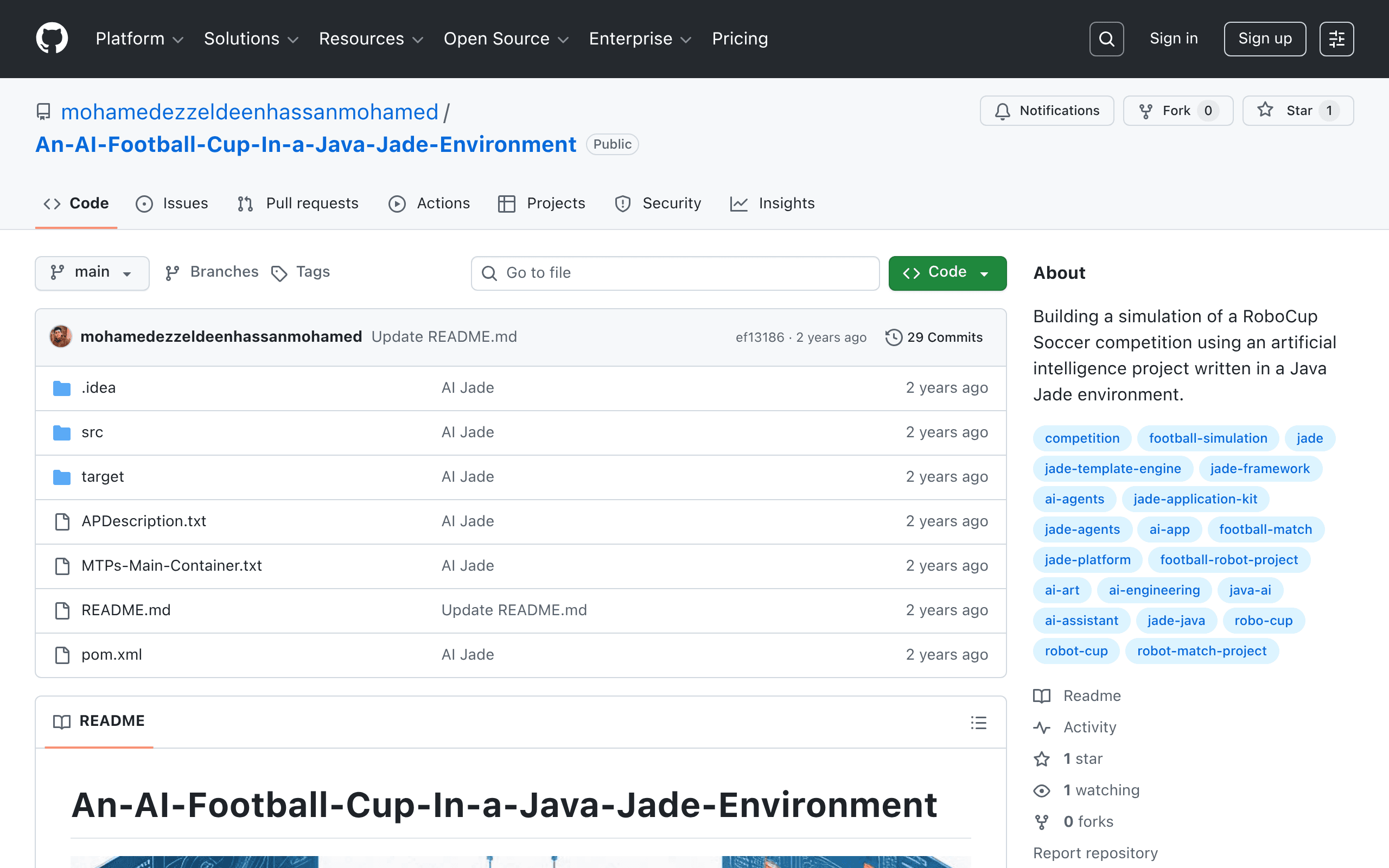This screenshot has height=868, width=1389.
Task: Click the author avatar in the commit row
Action: coord(61,336)
